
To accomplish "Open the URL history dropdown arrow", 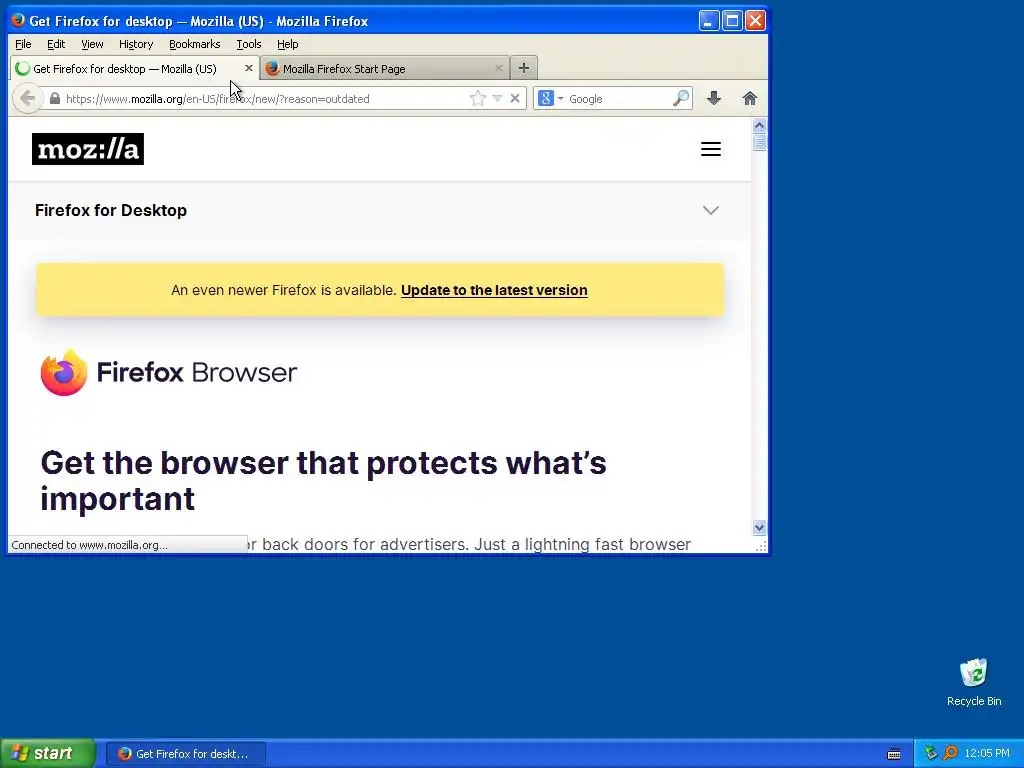I will click(x=497, y=99).
